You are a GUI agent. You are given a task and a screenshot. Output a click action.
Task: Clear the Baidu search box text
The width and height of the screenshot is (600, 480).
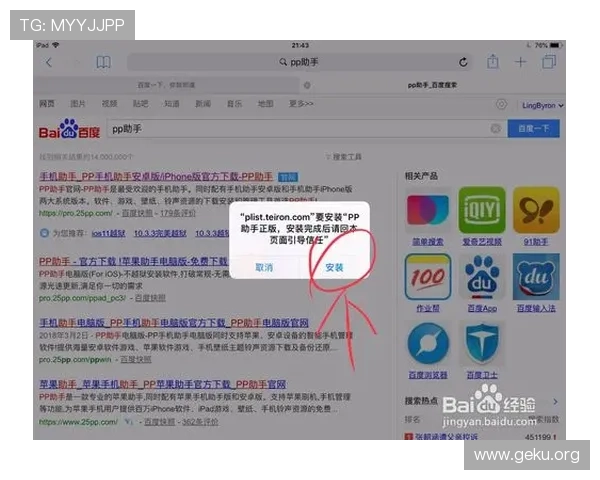496,129
